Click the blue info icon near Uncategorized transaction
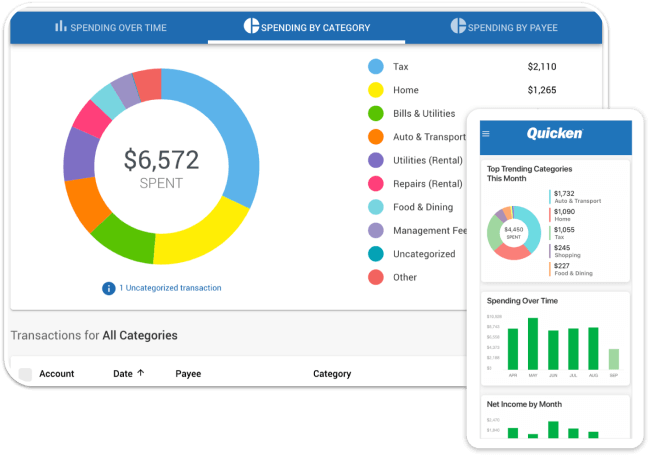The height and width of the screenshot is (458, 652). click(x=108, y=288)
